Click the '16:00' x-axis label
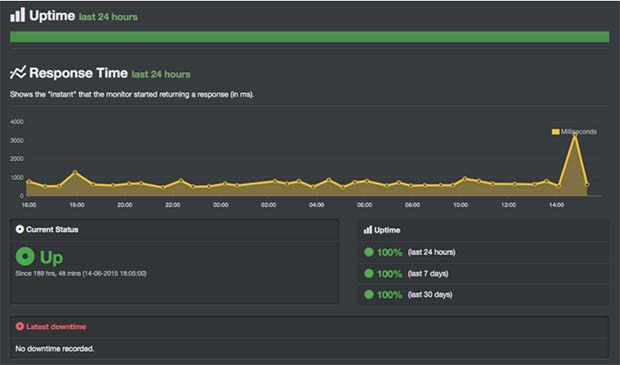Screen dimensions: 620x365 [x=28, y=205]
